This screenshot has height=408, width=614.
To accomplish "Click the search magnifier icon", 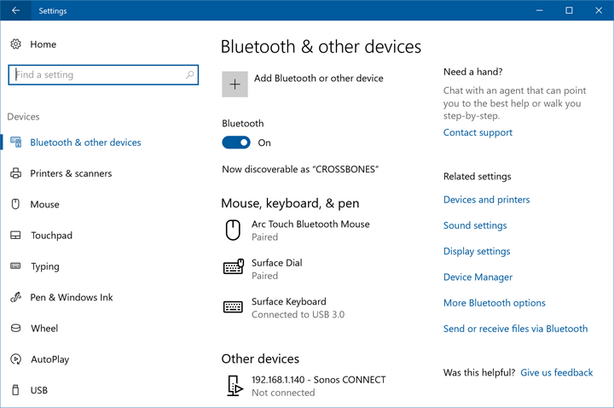I will 190,74.
